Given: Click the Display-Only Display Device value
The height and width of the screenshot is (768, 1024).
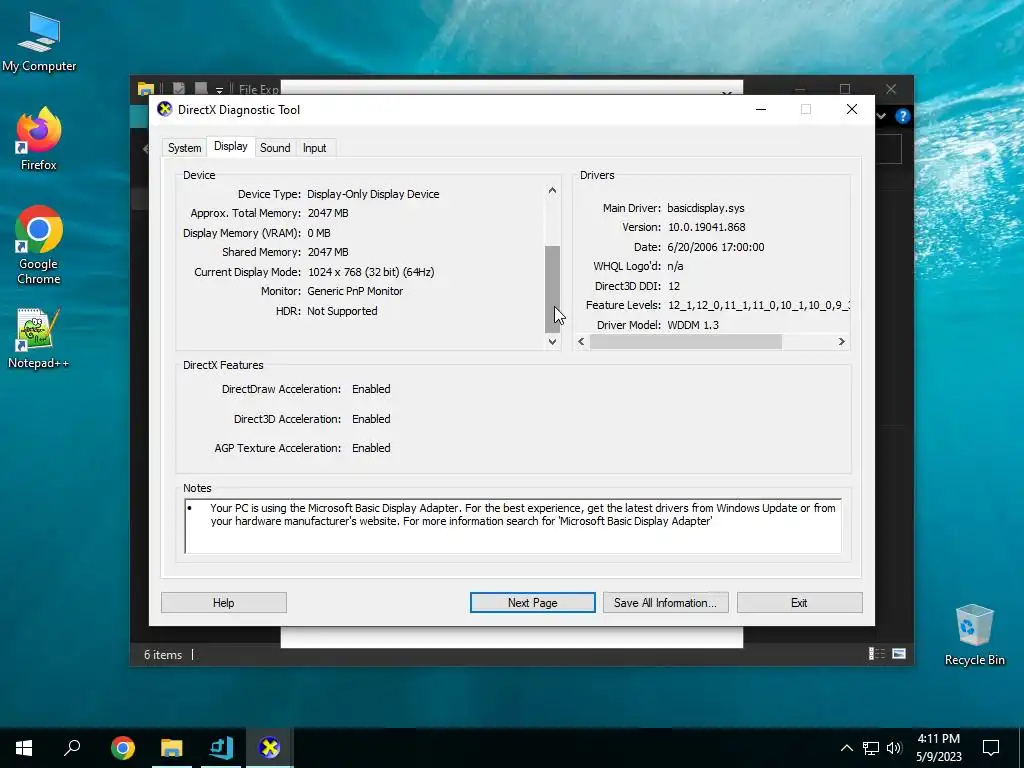Looking at the screenshot, I should [x=373, y=194].
